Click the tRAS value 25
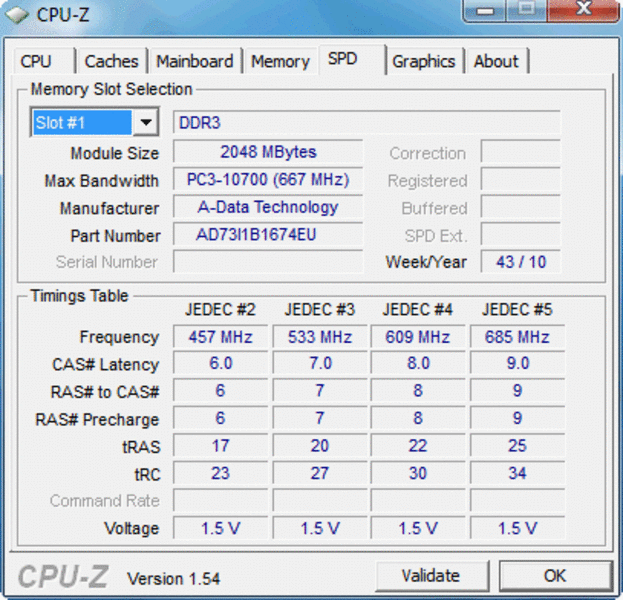Image resolution: width=623 pixels, height=600 pixels. pyautogui.click(x=517, y=445)
